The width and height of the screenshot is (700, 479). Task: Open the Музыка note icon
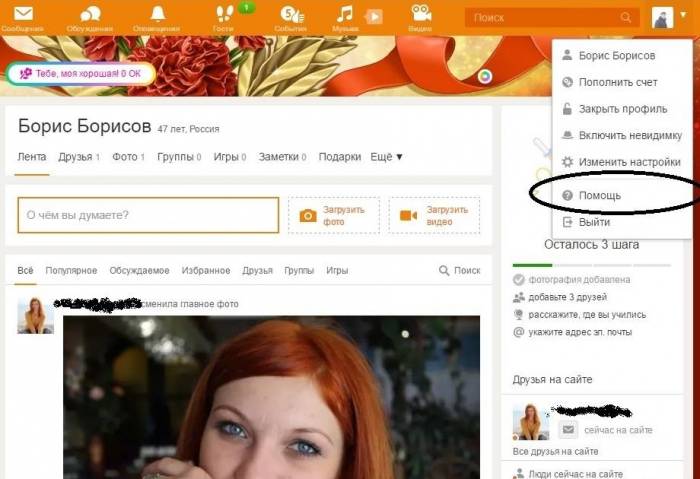344,14
